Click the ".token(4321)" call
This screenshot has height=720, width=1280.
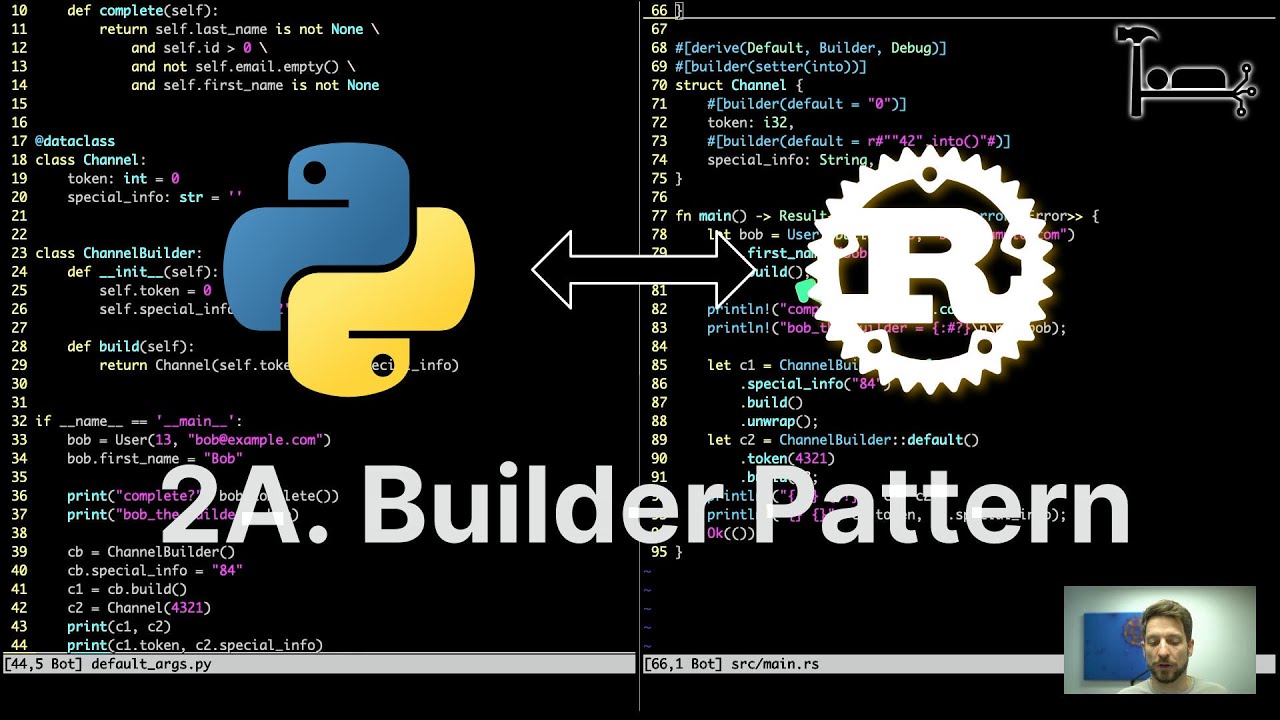787,459
